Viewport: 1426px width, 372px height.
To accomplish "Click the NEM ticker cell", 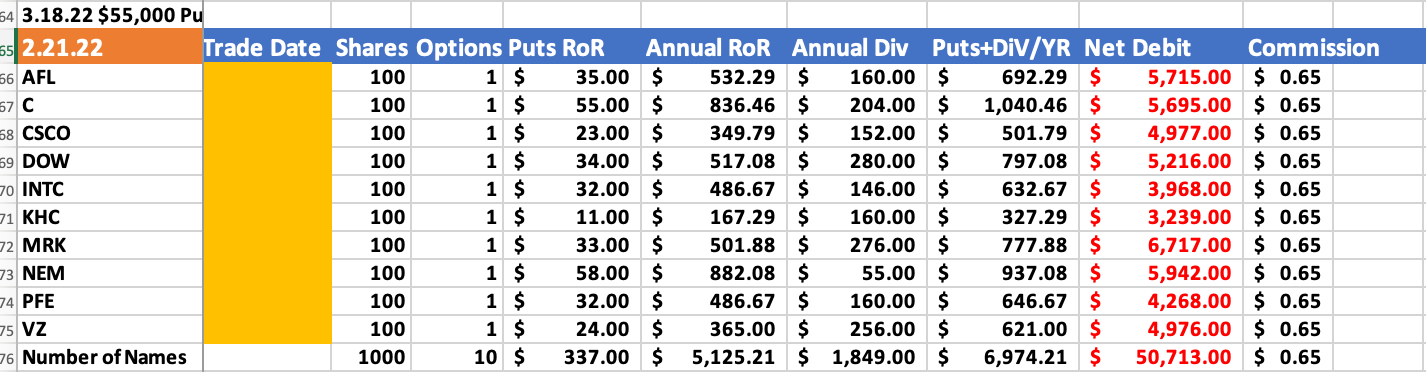I will (109, 273).
